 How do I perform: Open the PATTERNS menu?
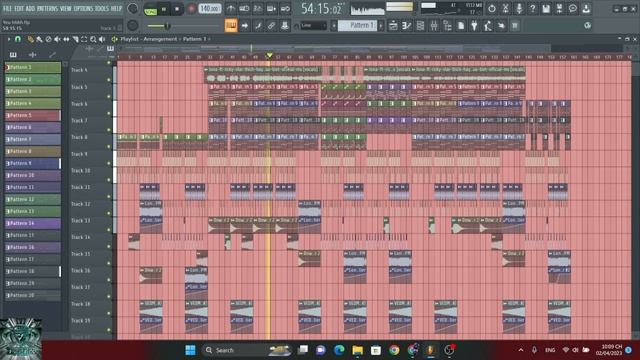coord(48,8)
